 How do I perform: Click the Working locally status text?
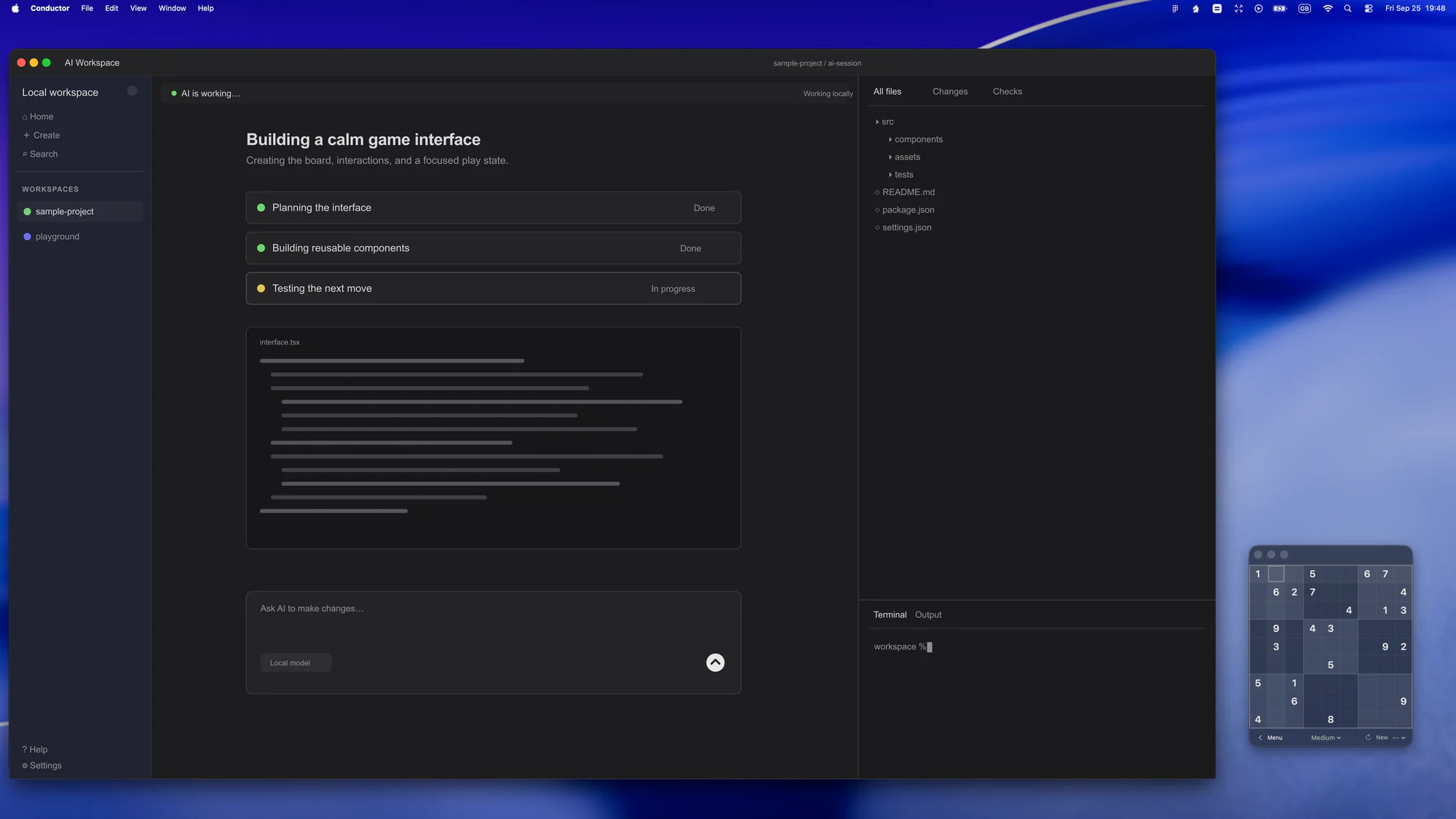[x=828, y=94]
